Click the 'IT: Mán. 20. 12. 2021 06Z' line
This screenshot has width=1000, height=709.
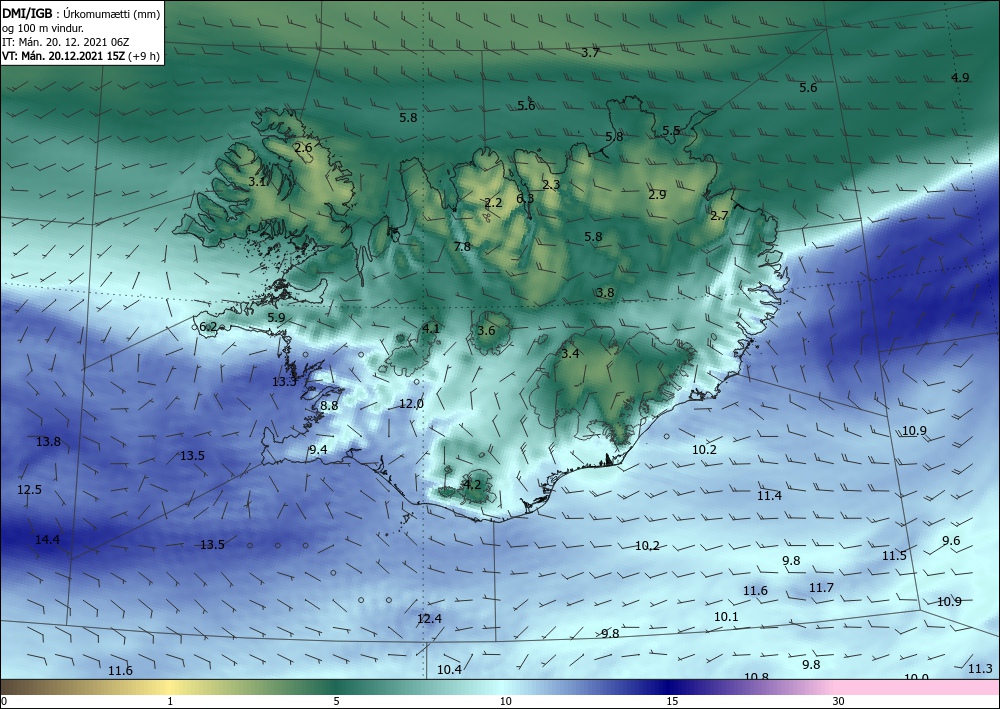point(66,42)
